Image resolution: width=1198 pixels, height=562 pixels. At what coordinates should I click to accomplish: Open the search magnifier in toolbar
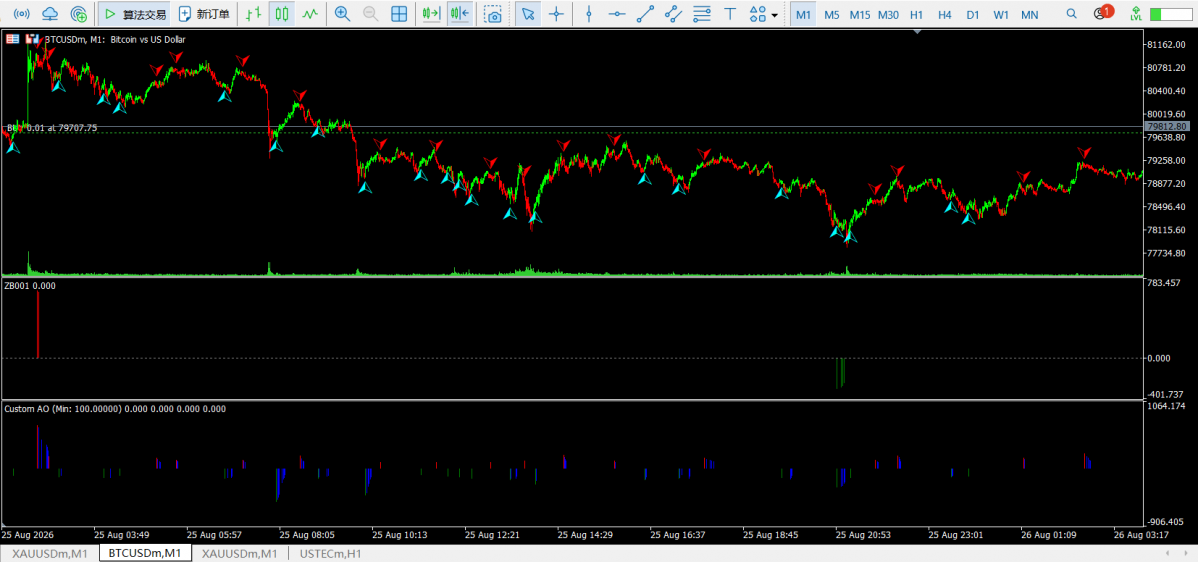[x=1072, y=14]
